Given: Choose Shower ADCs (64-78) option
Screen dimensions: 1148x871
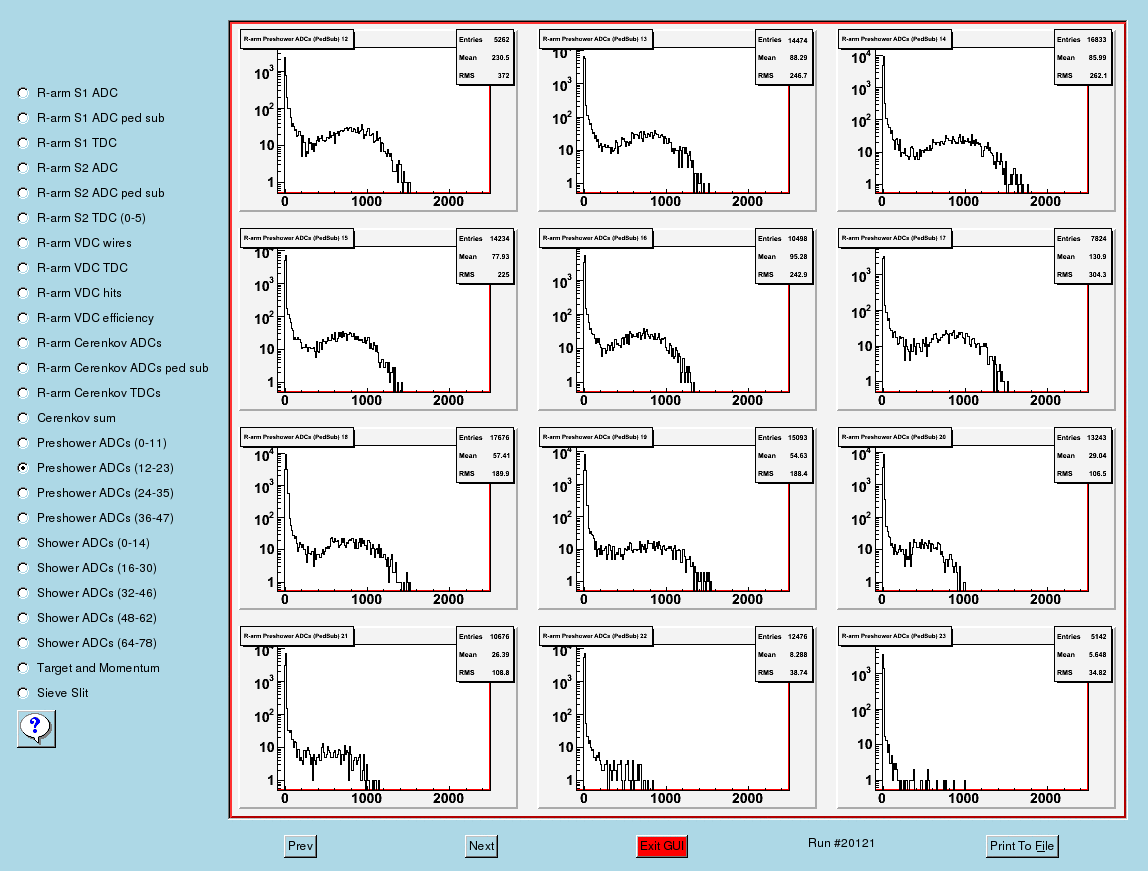Looking at the screenshot, I should tap(23, 643).
